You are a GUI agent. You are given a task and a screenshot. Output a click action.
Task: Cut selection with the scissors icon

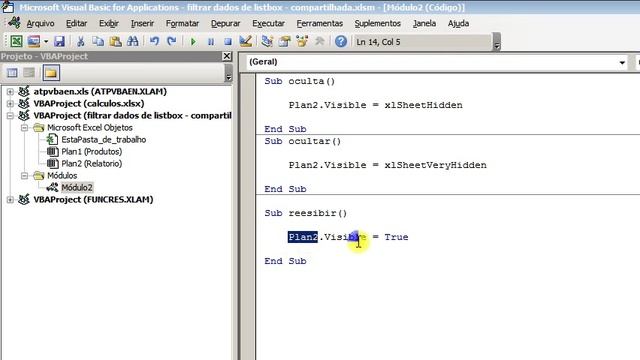tap(80, 41)
